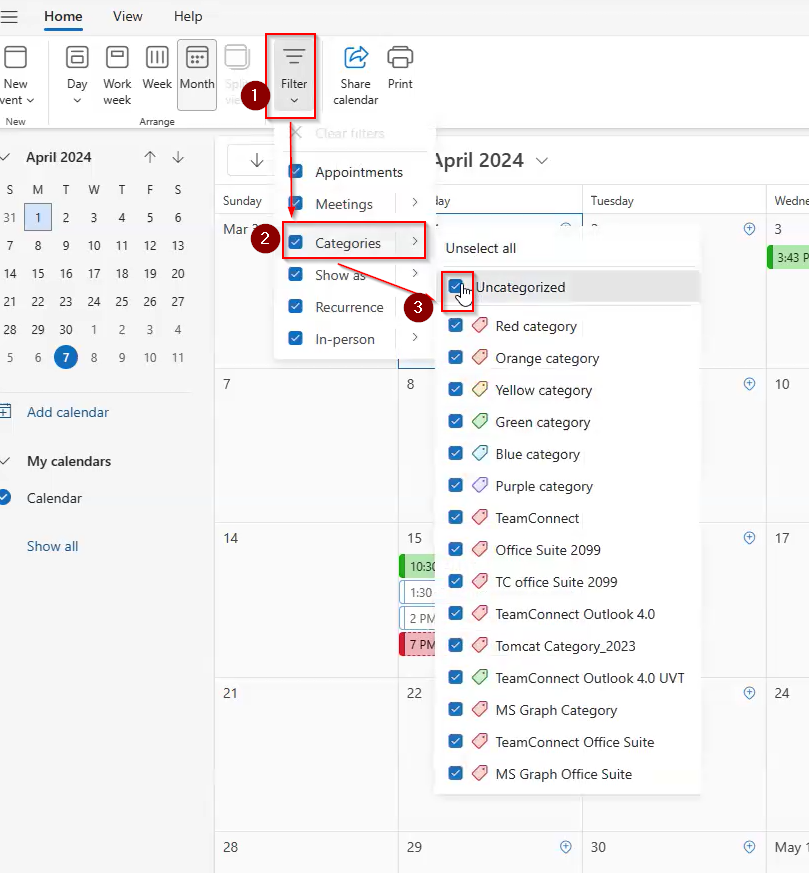This screenshot has width=809, height=873.
Task: Open the April 2024 month picker dropdown
Action: tap(542, 161)
